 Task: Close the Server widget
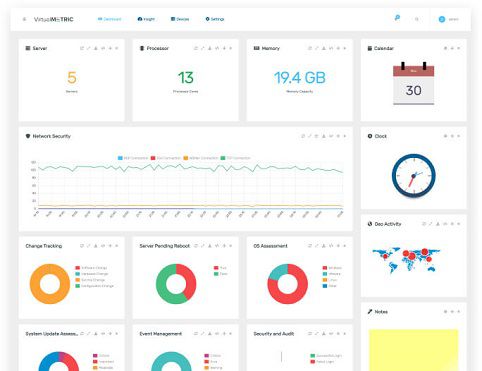click(x=117, y=48)
